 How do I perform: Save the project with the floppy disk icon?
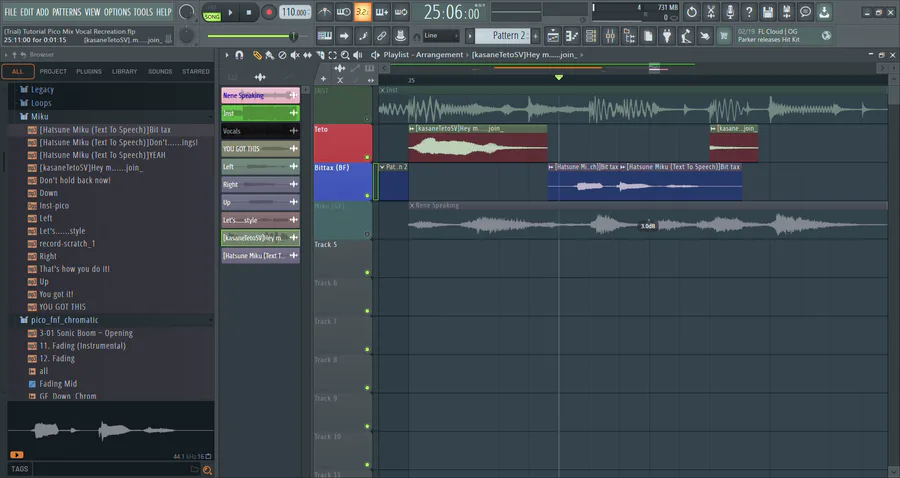[767, 11]
